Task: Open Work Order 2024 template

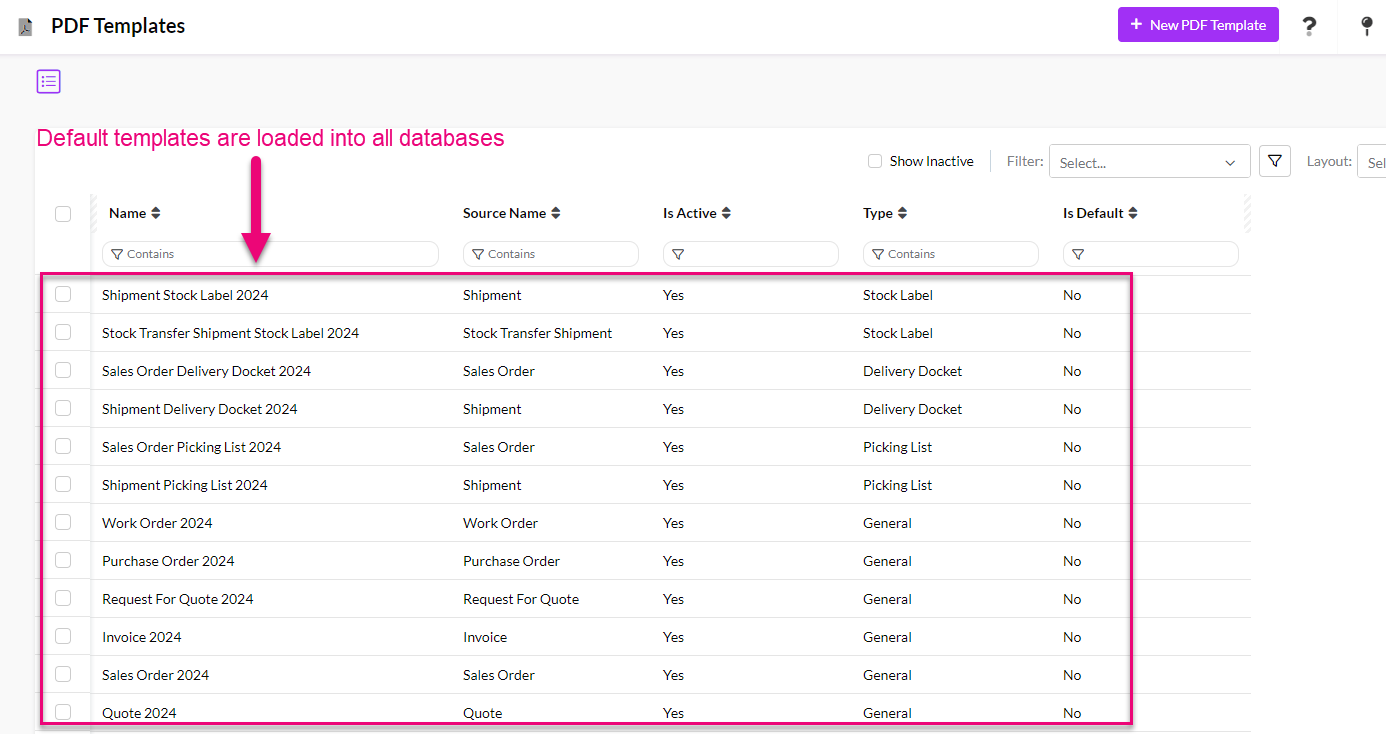Action: (x=157, y=523)
